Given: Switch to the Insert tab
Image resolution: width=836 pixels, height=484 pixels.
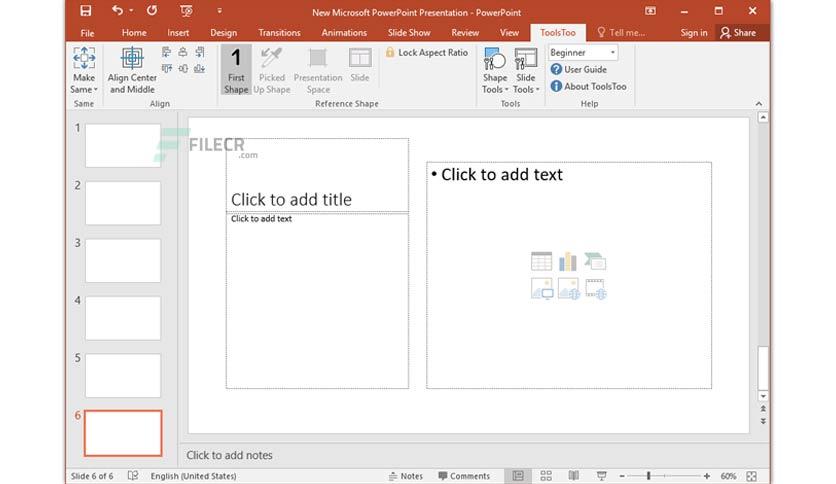Looking at the screenshot, I should coord(178,33).
